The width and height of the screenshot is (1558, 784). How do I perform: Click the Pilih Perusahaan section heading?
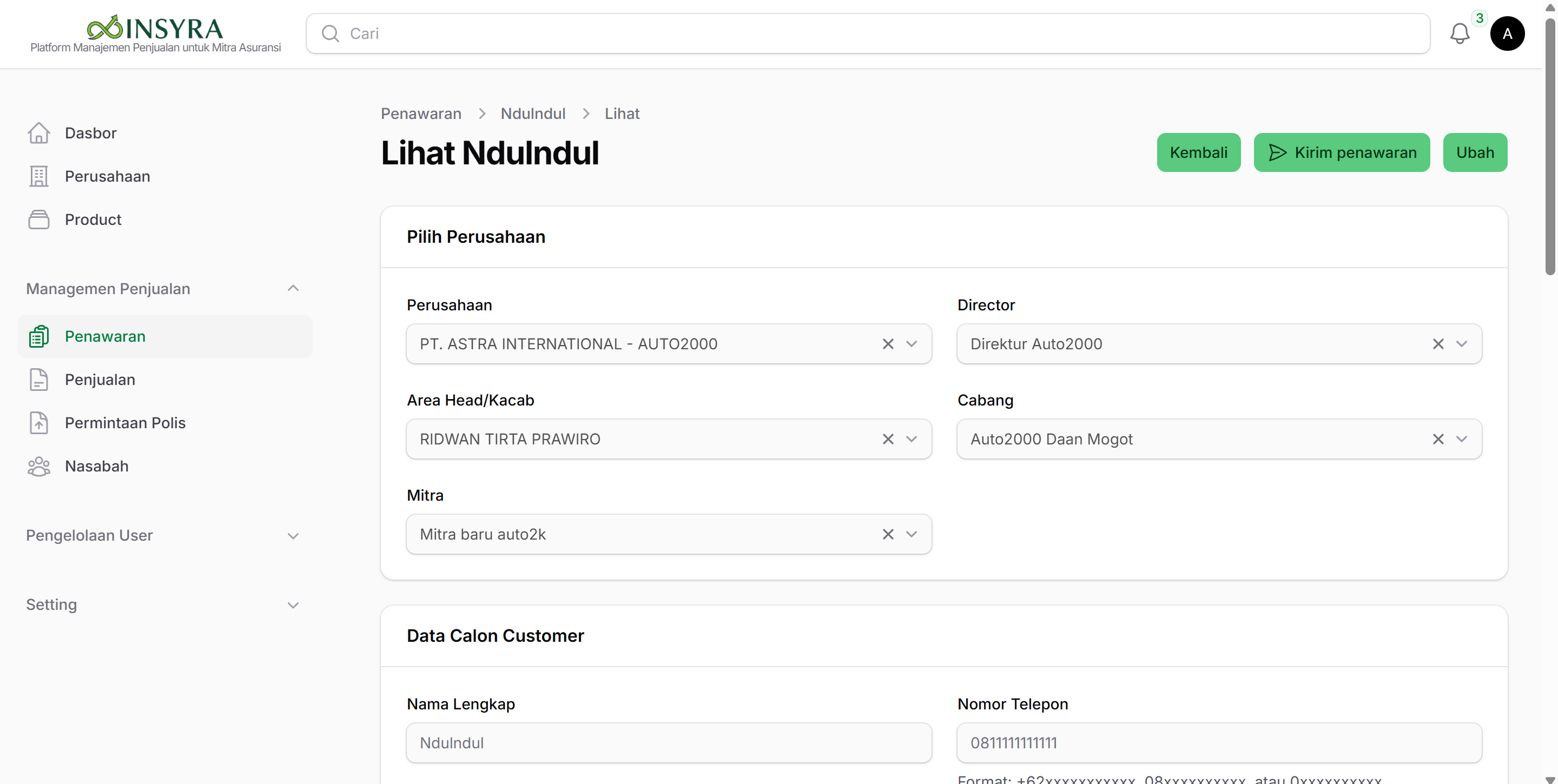tap(476, 237)
